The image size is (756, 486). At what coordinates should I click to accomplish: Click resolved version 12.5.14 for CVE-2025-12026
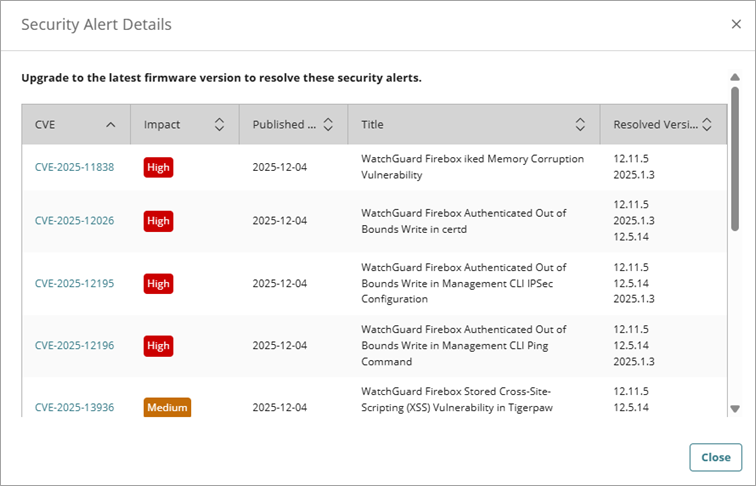(x=631, y=237)
